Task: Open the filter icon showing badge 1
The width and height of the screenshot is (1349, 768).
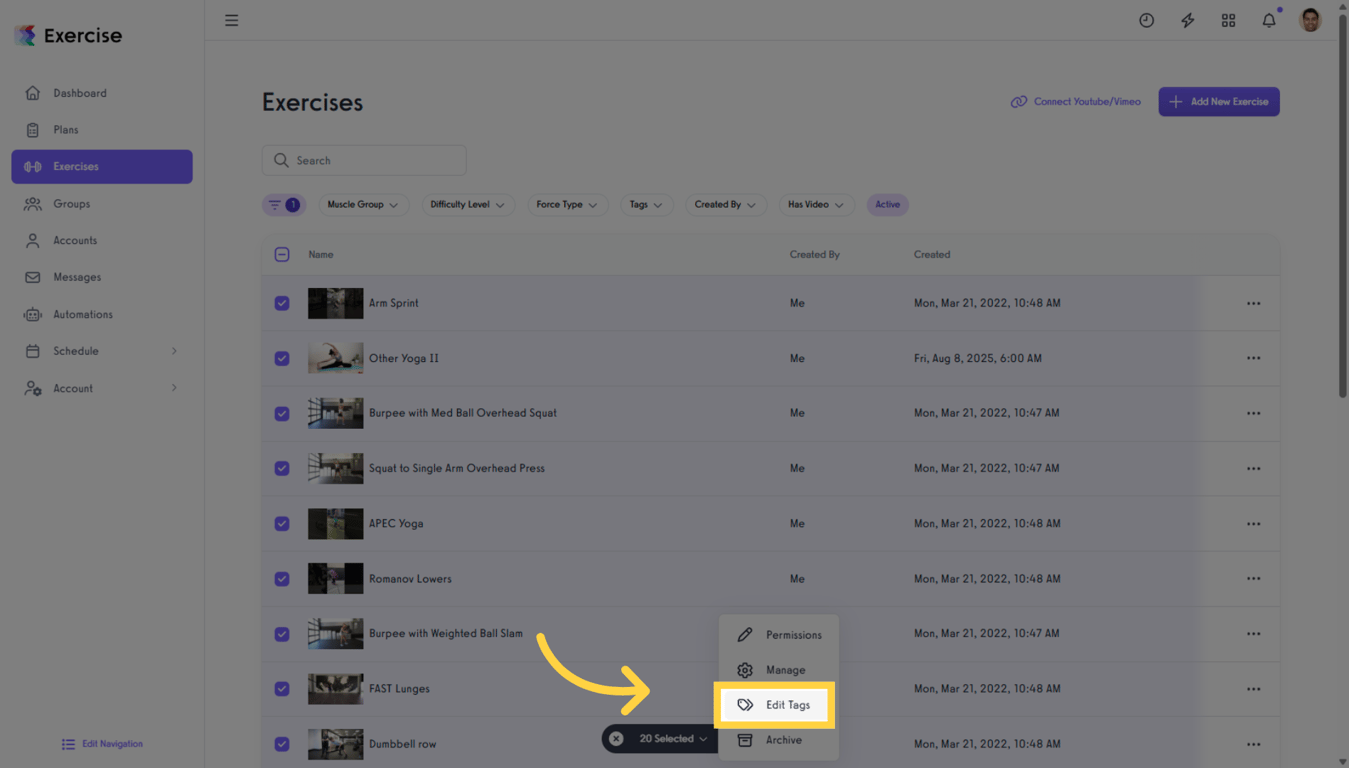Action: (284, 204)
